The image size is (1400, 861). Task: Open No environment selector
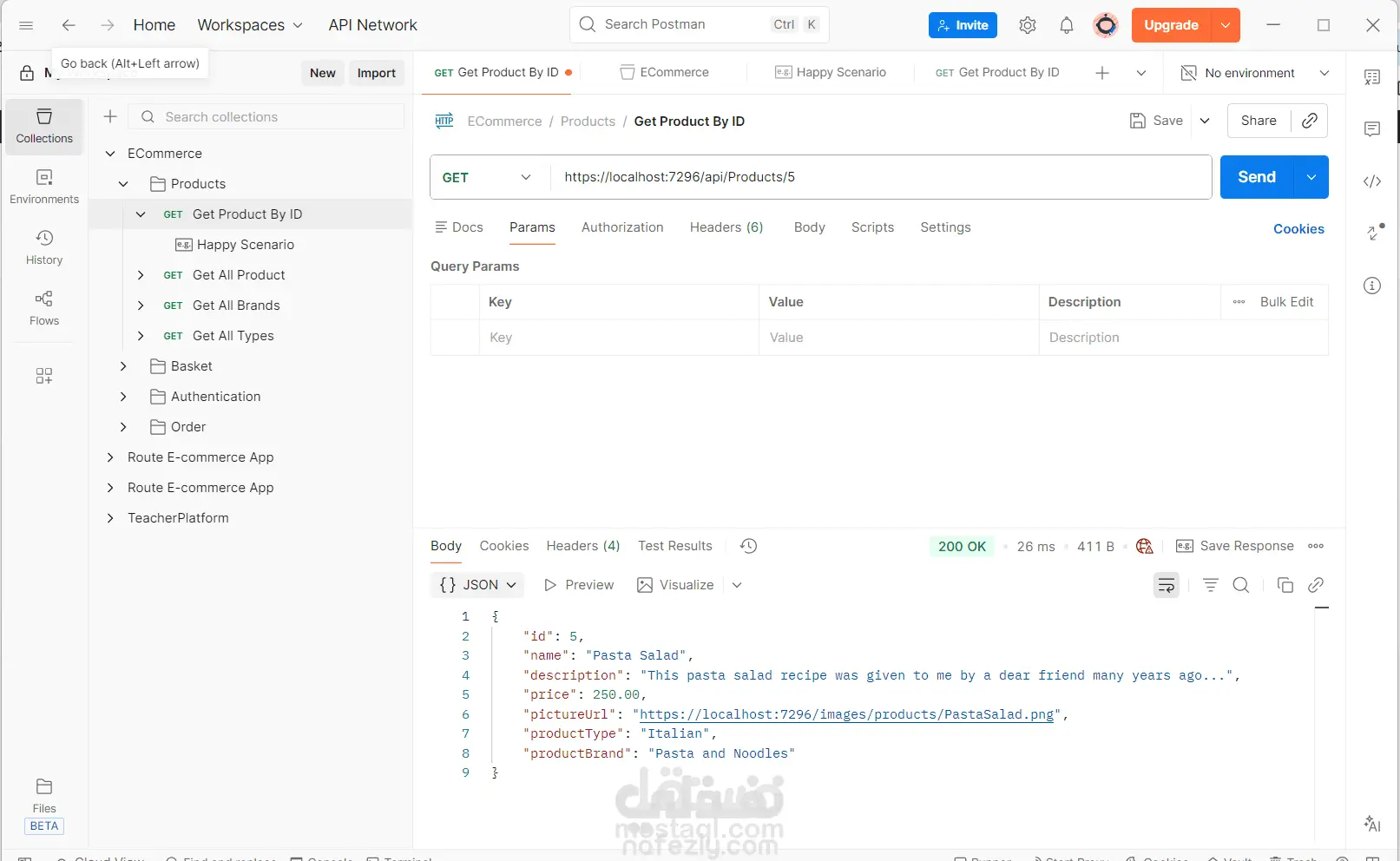pyautogui.click(x=1255, y=73)
